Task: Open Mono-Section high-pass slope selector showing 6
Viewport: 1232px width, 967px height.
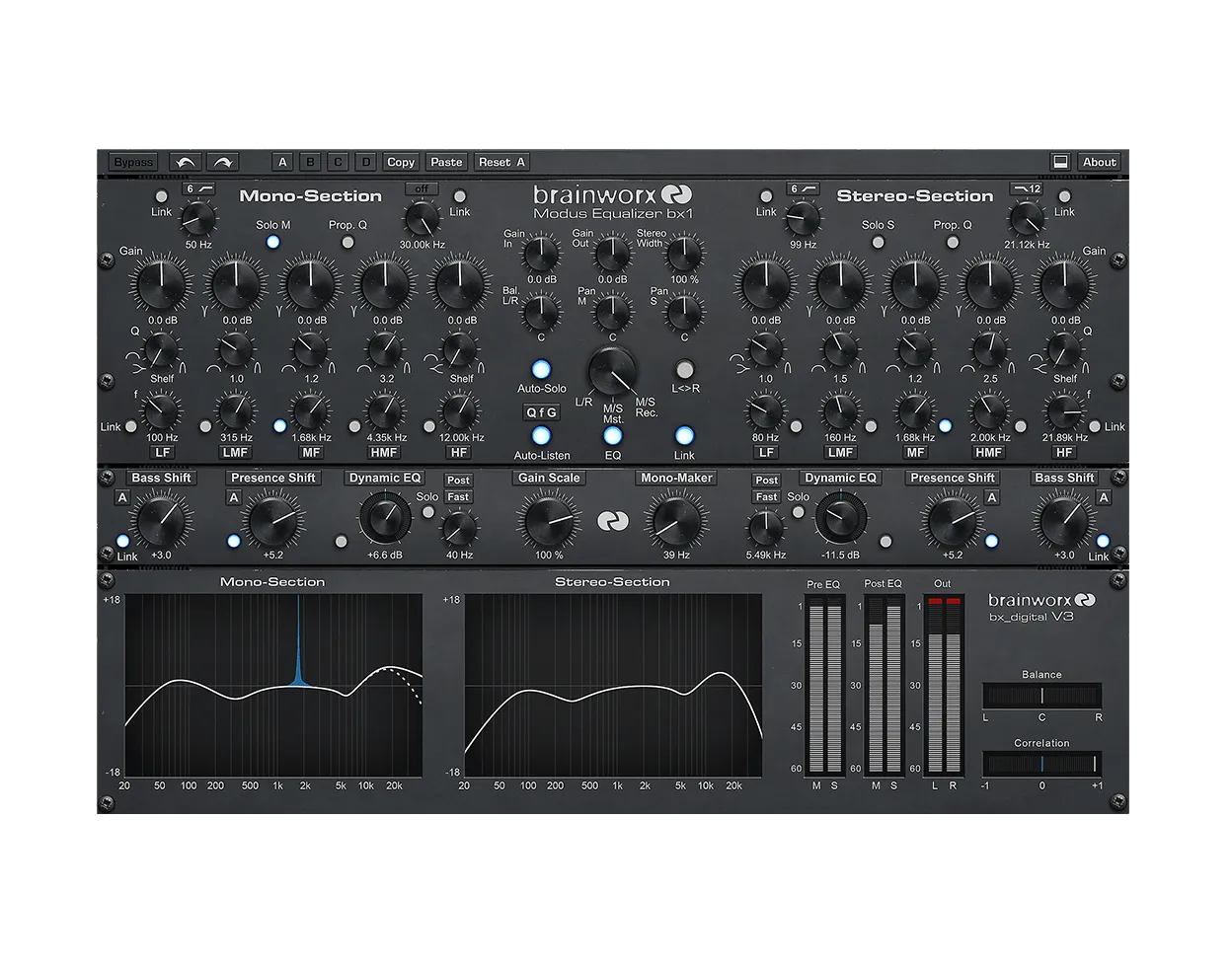Action: (199, 188)
